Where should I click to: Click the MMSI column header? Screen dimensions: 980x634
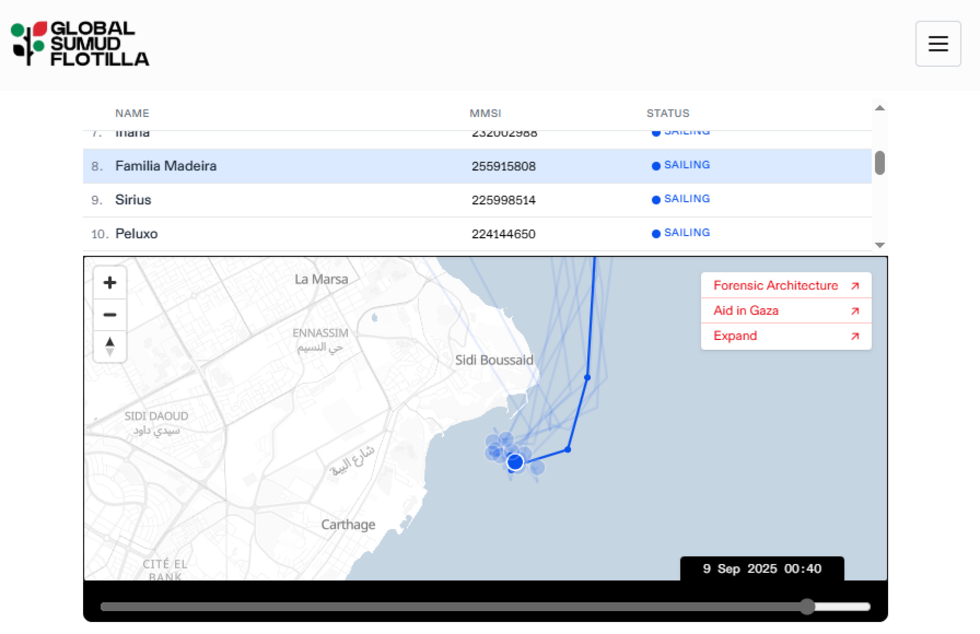tap(485, 113)
